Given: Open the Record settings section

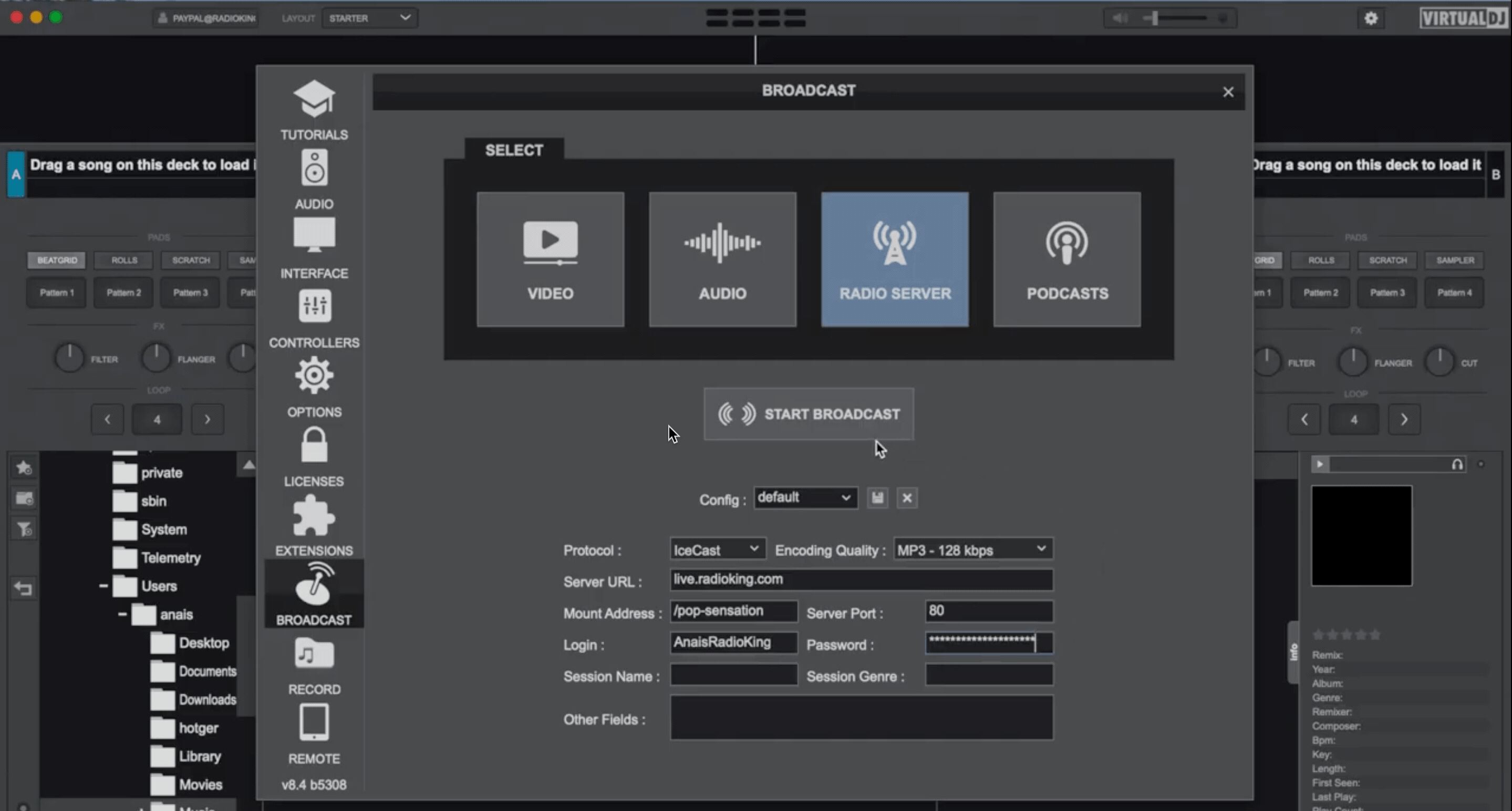Looking at the screenshot, I should 314,666.
